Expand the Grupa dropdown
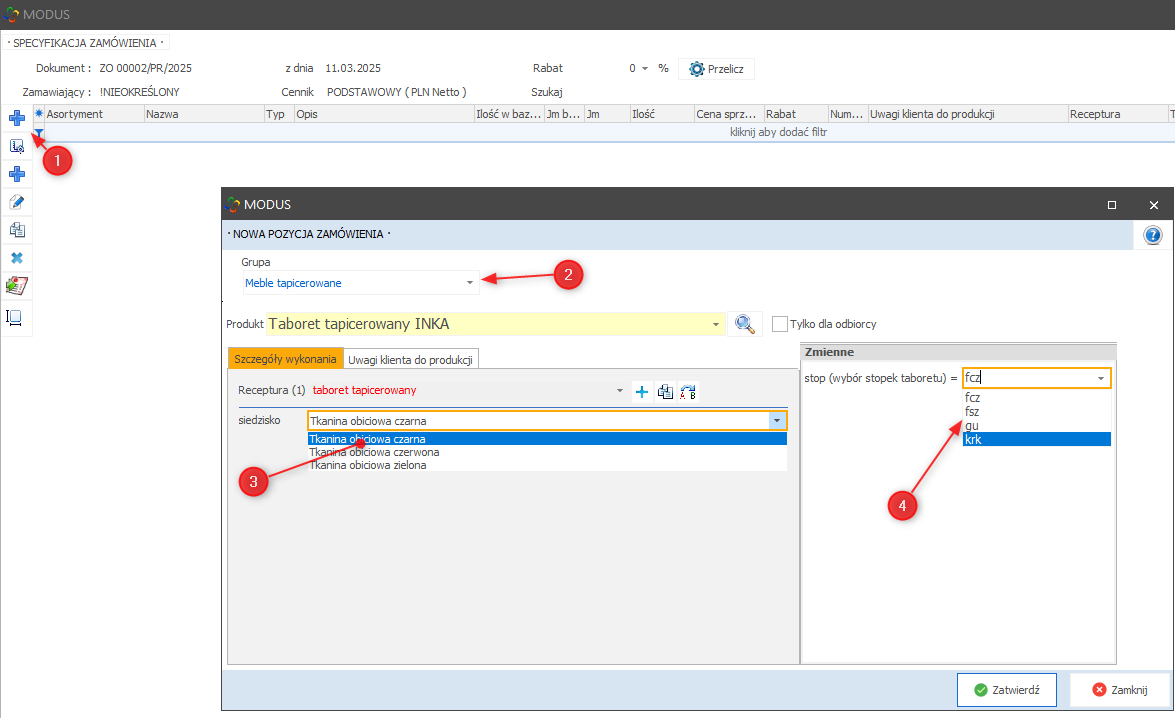This screenshot has width=1175, height=718. (x=470, y=284)
